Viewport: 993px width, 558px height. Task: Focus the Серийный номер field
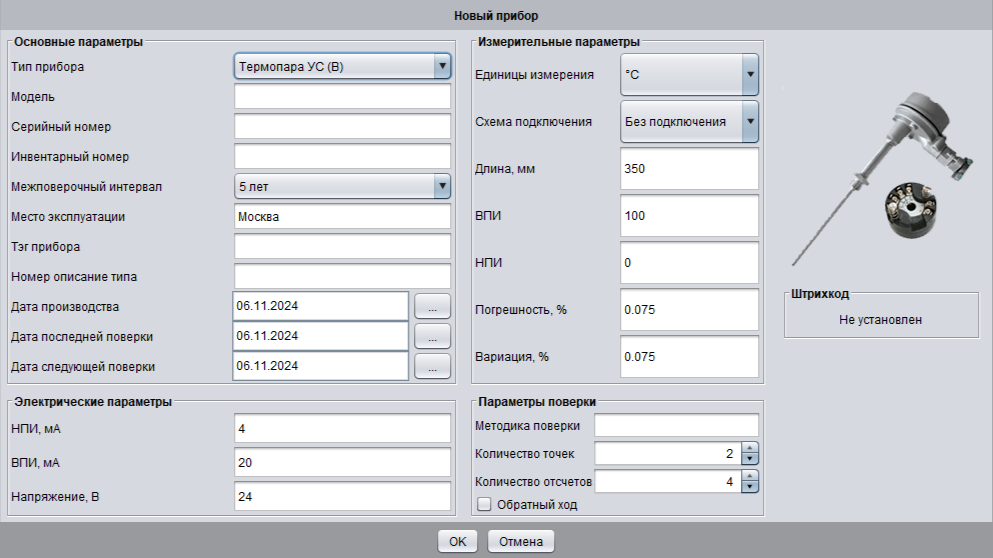342,127
